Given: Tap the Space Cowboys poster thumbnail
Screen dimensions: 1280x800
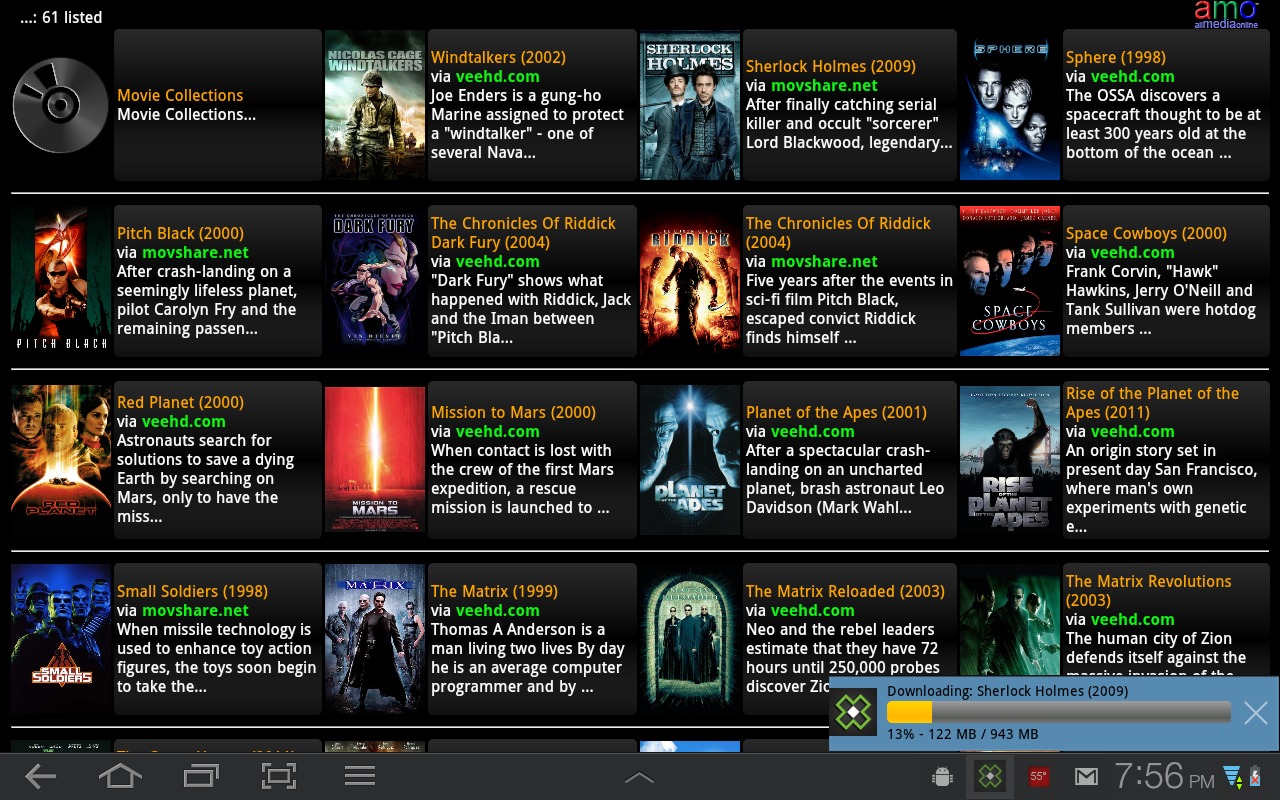Looking at the screenshot, I should pyautogui.click(x=1009, y=280).
